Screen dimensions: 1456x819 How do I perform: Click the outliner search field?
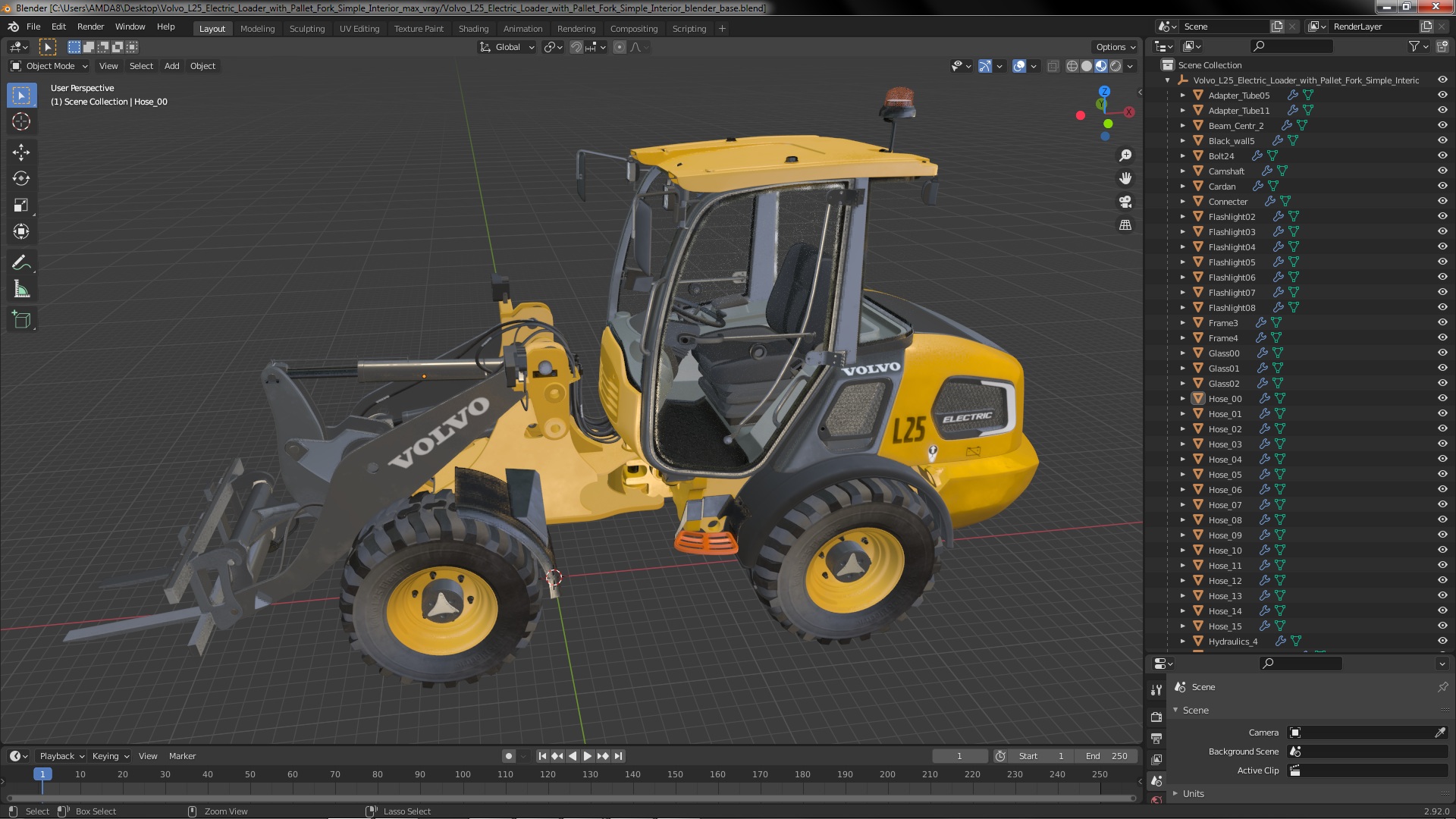pyautogui.click(x=1291, y=46)
